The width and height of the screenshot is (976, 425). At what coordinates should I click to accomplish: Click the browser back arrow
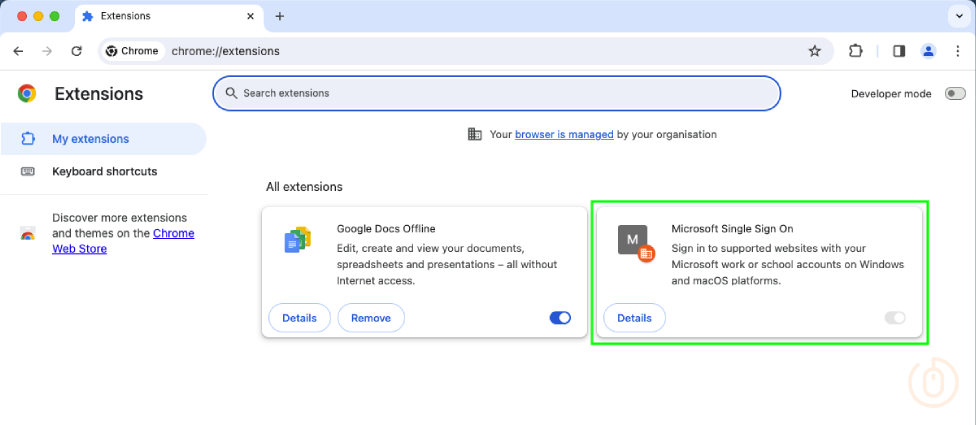(18, 51)
